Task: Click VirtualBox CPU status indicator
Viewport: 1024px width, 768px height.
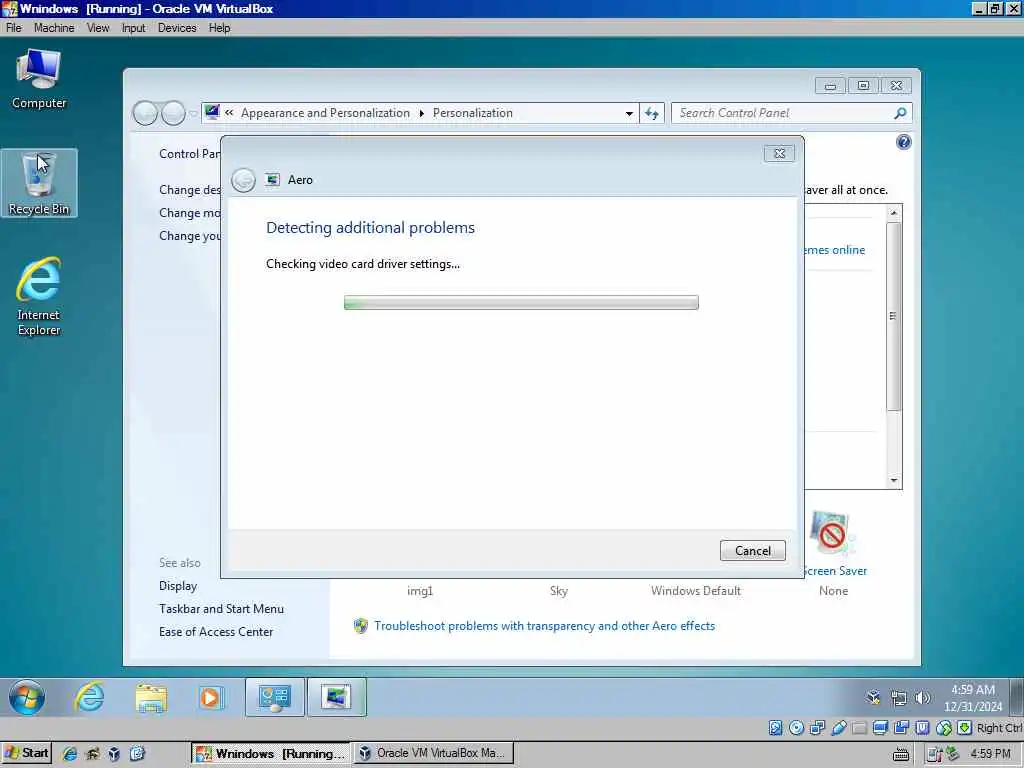Action: coord(923,728)
